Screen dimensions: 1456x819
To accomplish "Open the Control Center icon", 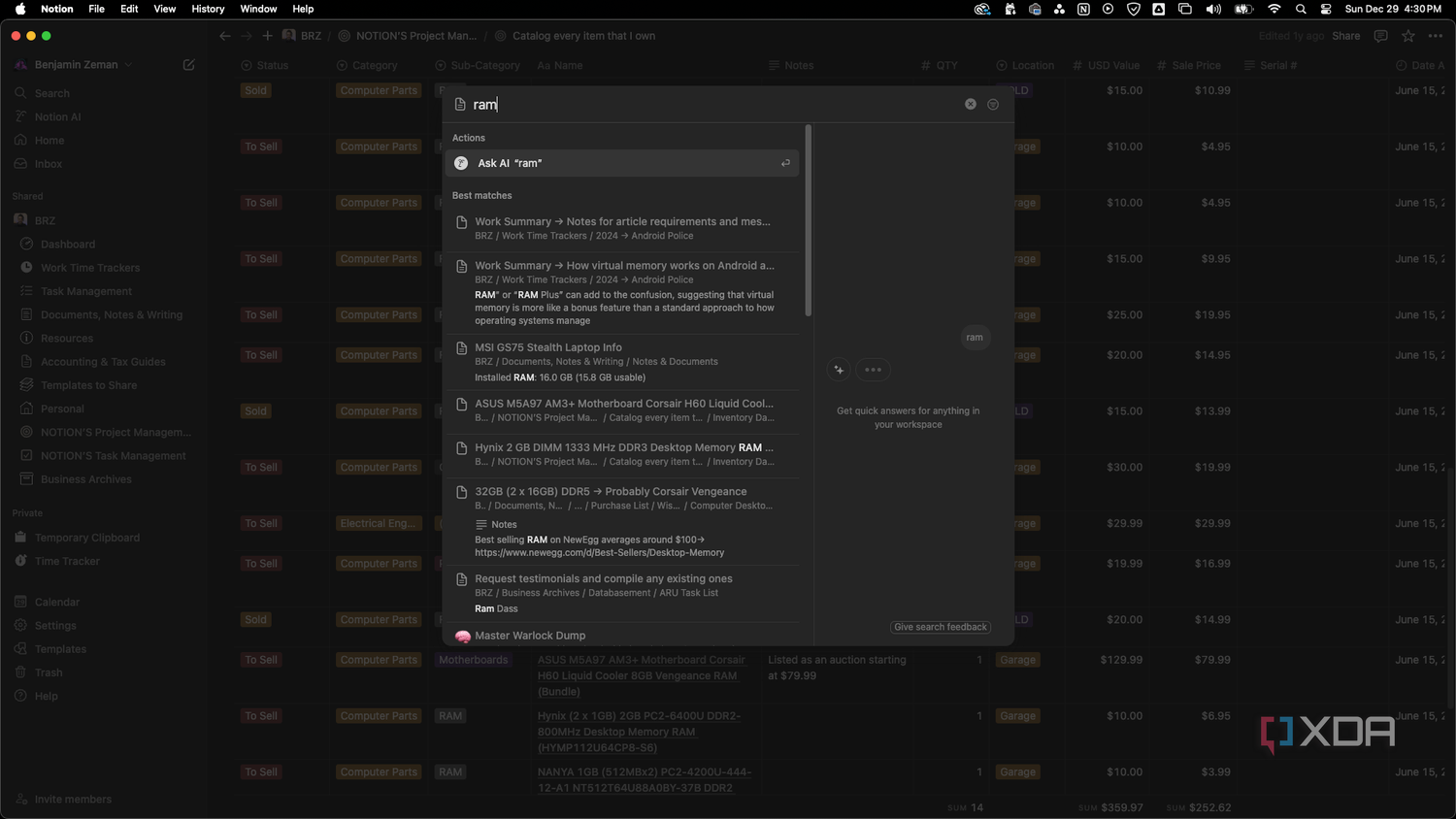I will pos(1326,9).
